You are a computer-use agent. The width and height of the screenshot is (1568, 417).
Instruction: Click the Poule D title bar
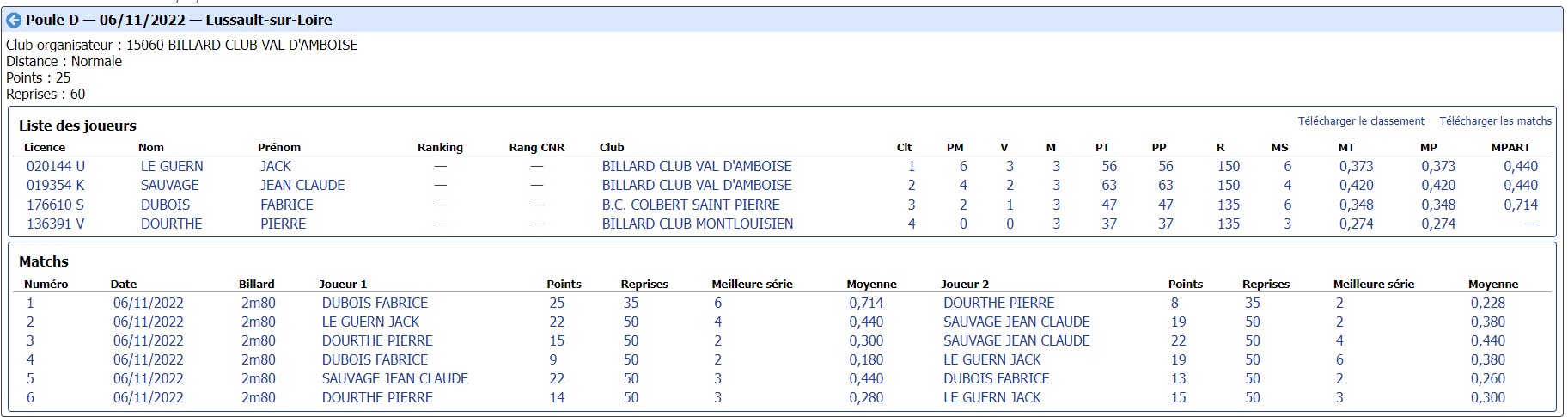[784, 20]
